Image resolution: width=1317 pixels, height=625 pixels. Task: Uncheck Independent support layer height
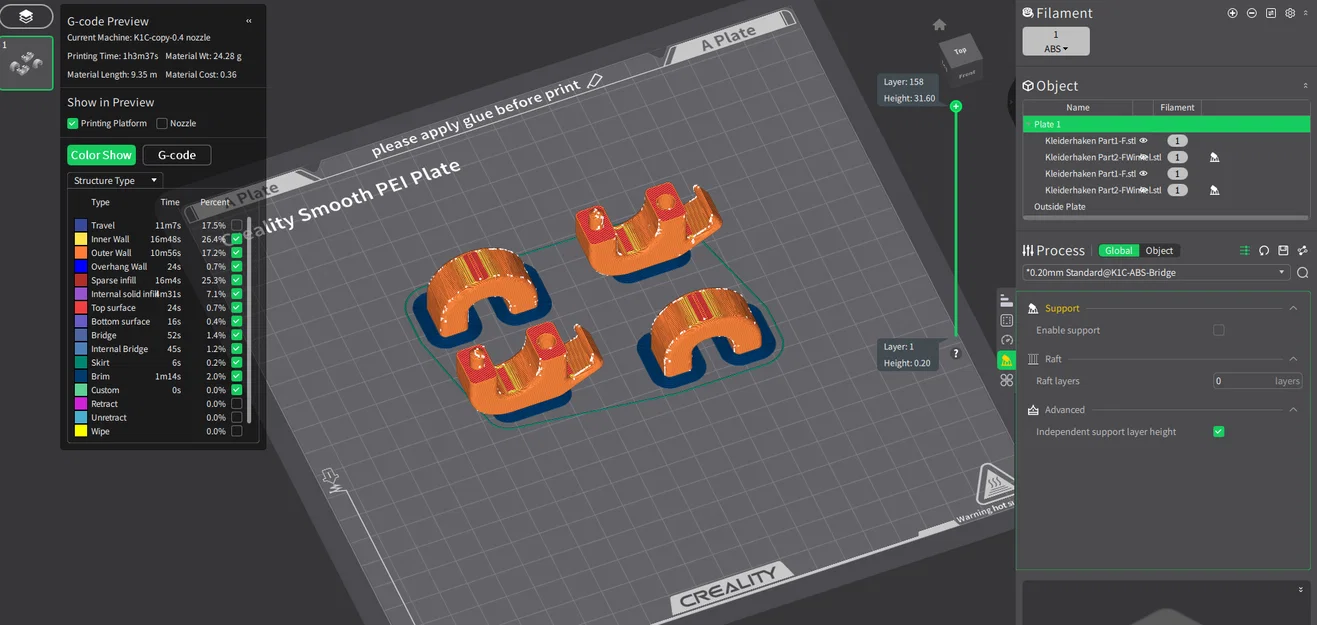point(1218,432)
